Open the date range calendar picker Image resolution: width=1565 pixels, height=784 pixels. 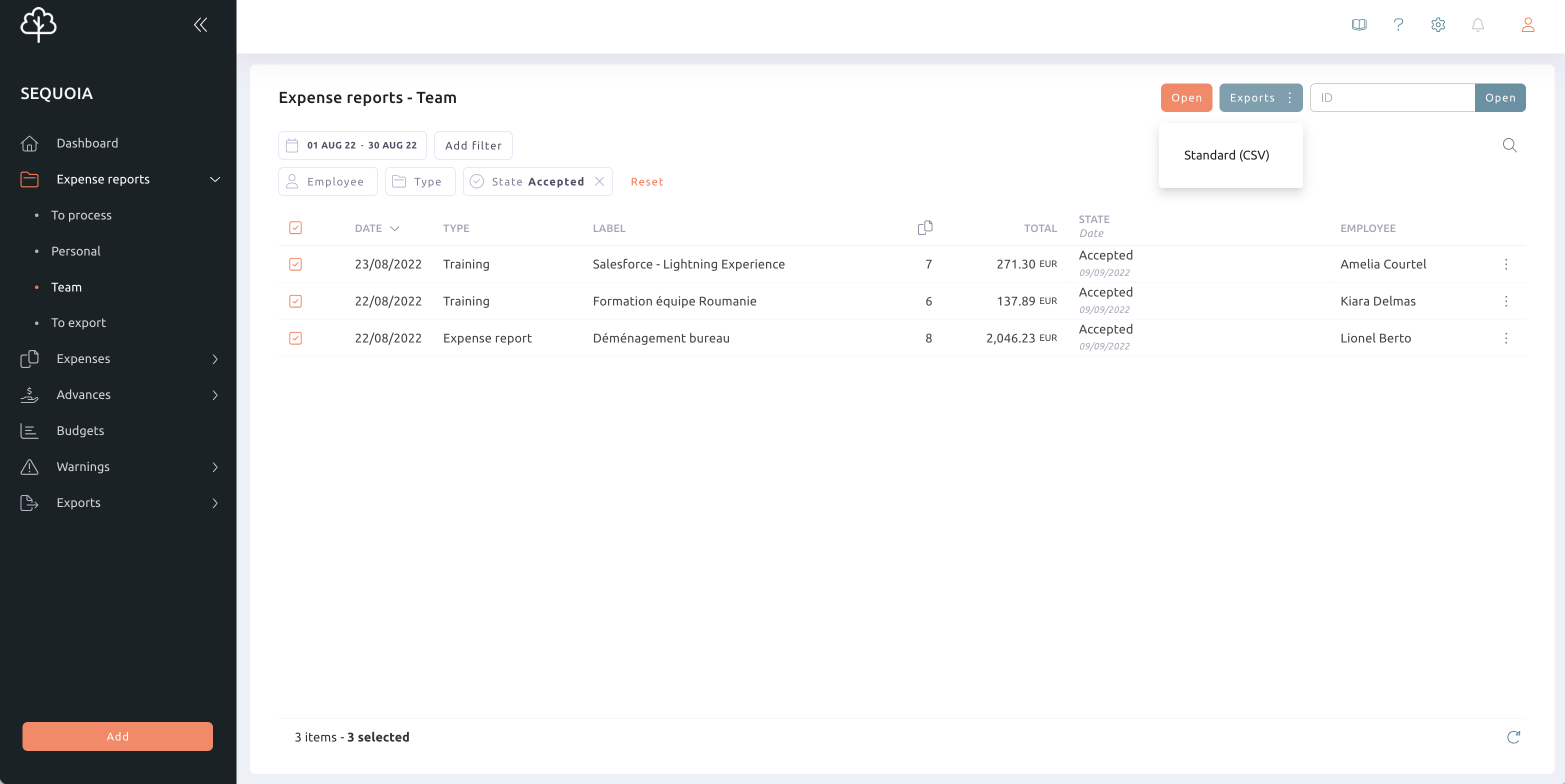click(353, 145)
